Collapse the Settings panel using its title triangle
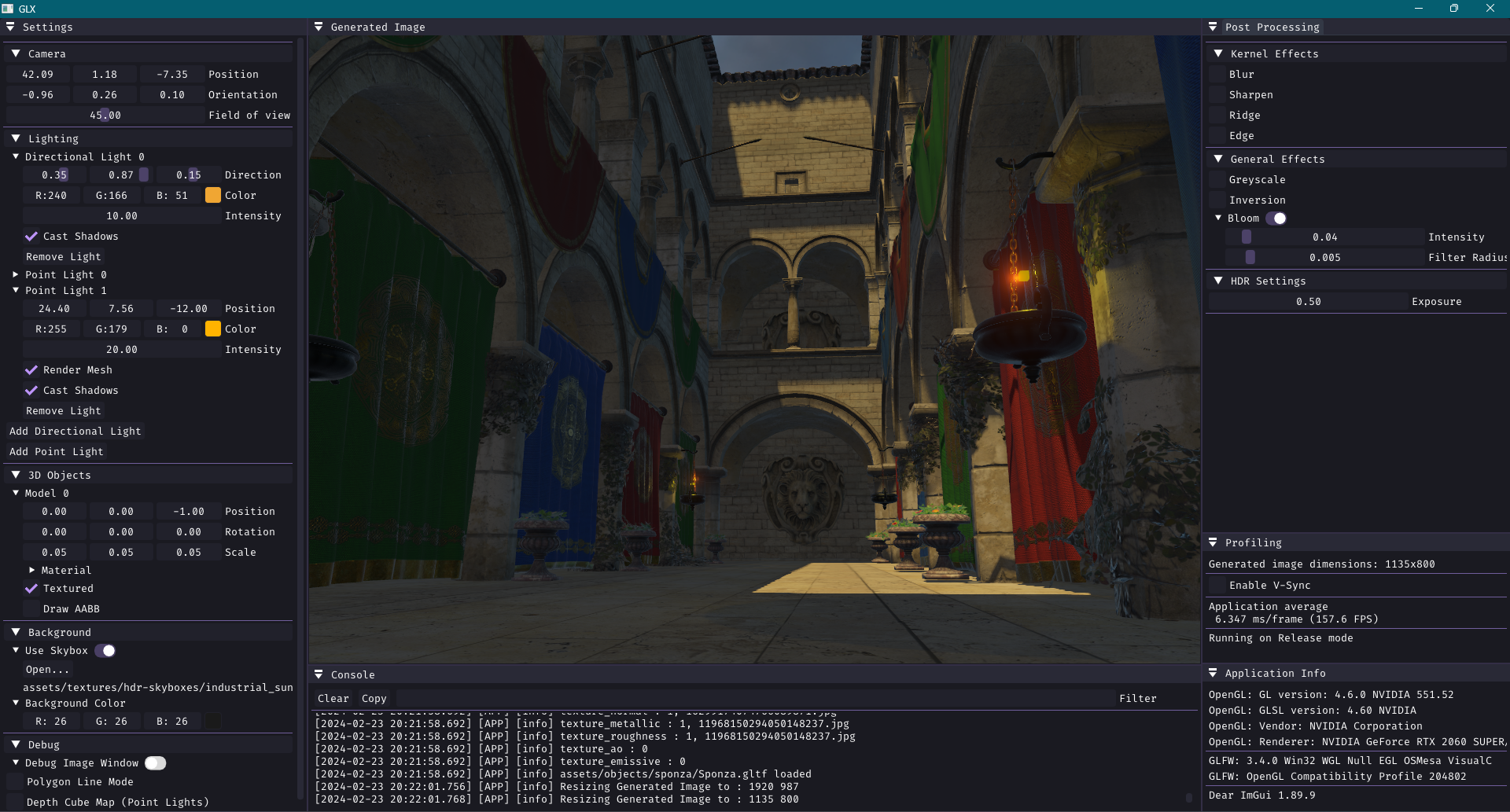This screenshot has height=812, width=1510. 10,27
